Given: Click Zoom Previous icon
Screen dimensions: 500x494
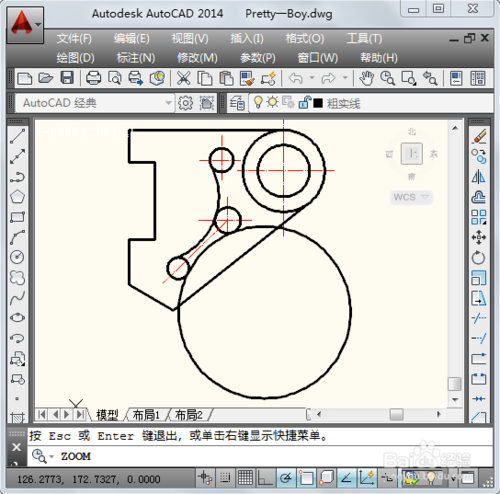Looking at the screenshot, I should [x=430, y=79].
